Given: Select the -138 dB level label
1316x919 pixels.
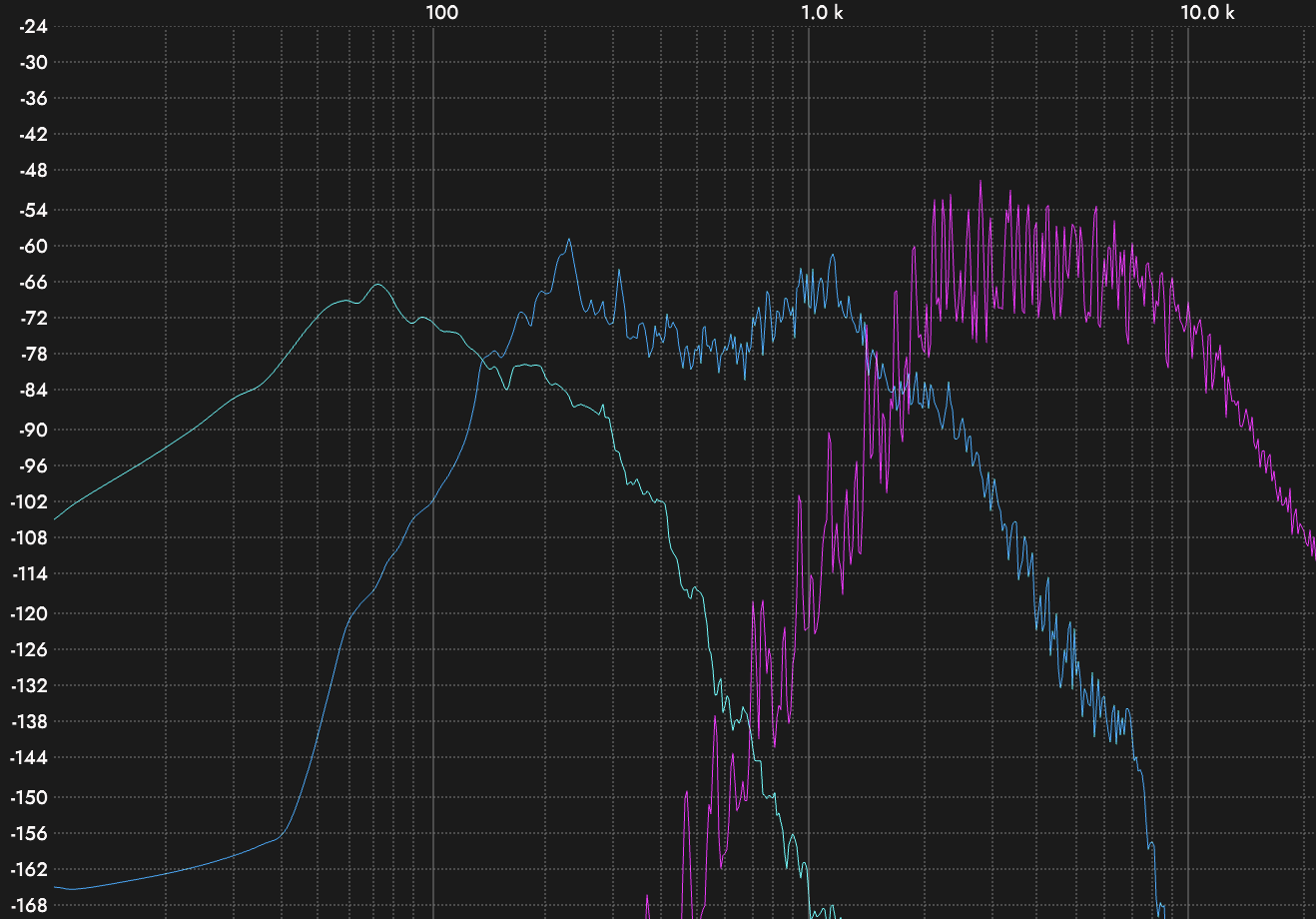Looking at the screenshot, I should (30, 721).
